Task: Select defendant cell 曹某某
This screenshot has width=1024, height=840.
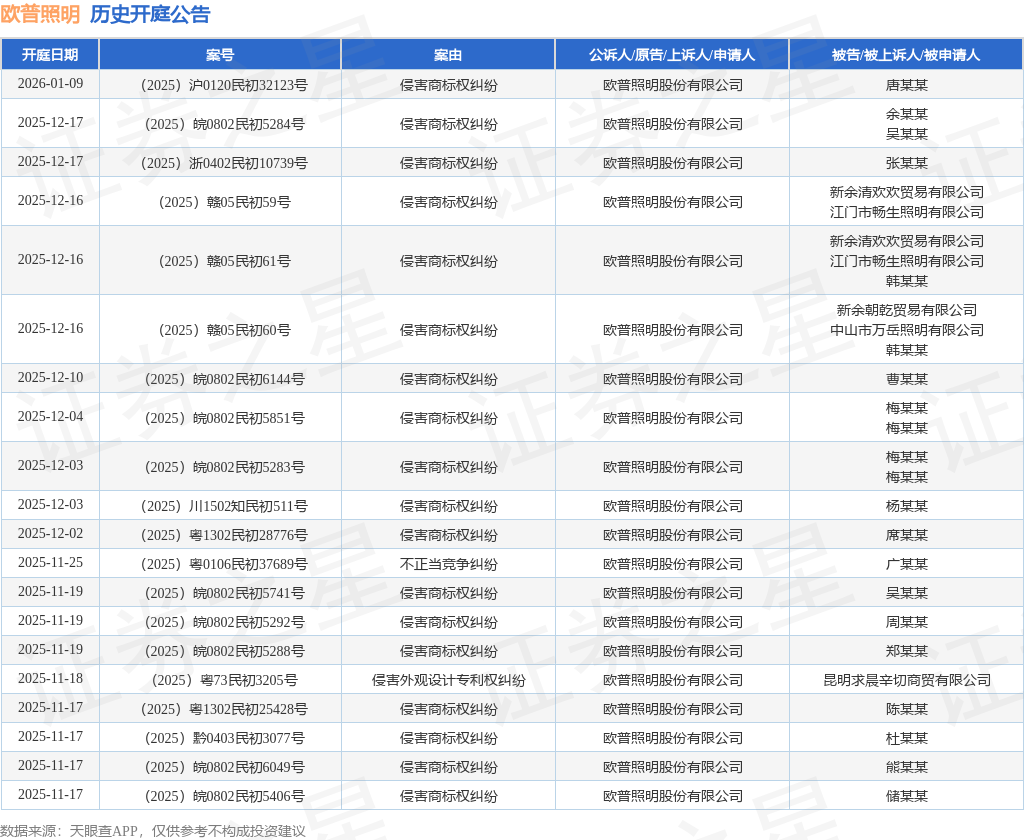Action: 906,380
